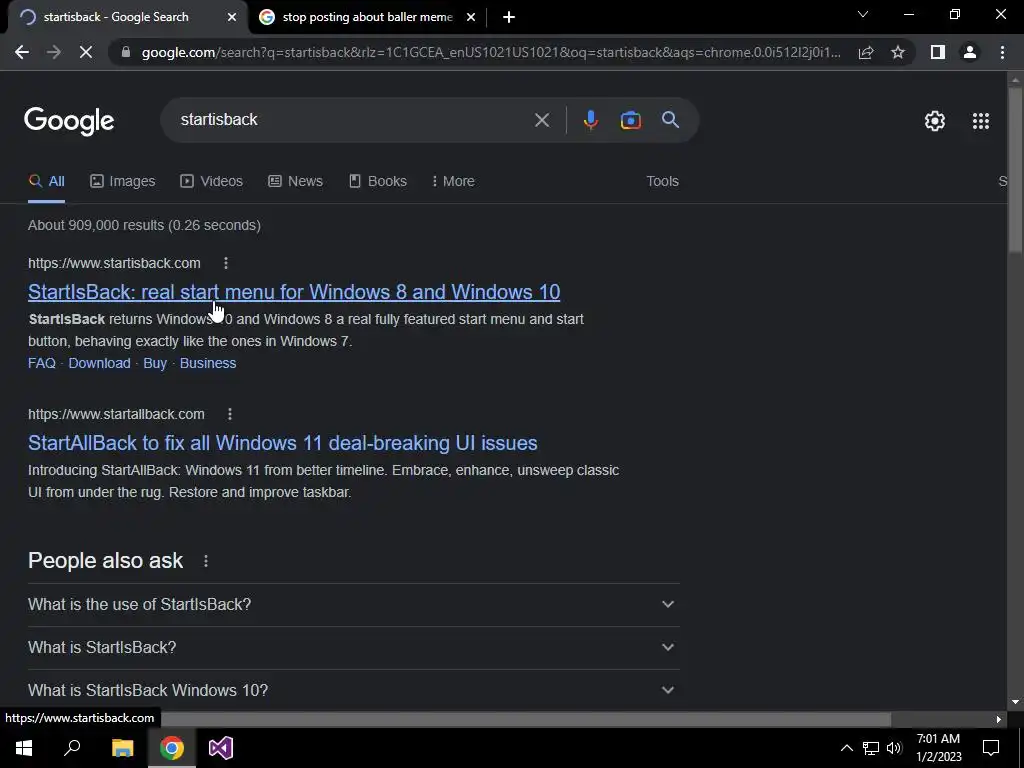Open the Buy sitelink
The width and height of the screenshot is (1024, 768).
tap(155, 363)
